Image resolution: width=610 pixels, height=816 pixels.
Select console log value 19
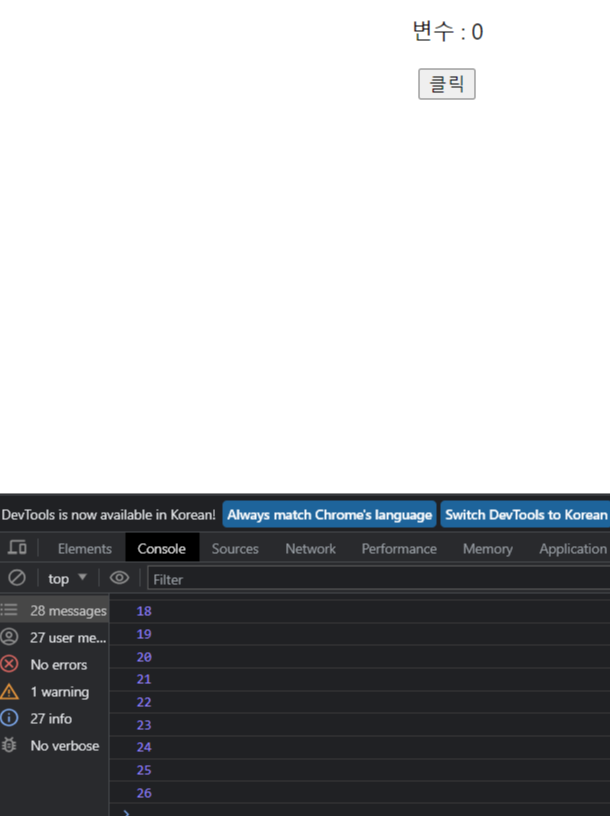pyautogui.click(x=144, y=634)
